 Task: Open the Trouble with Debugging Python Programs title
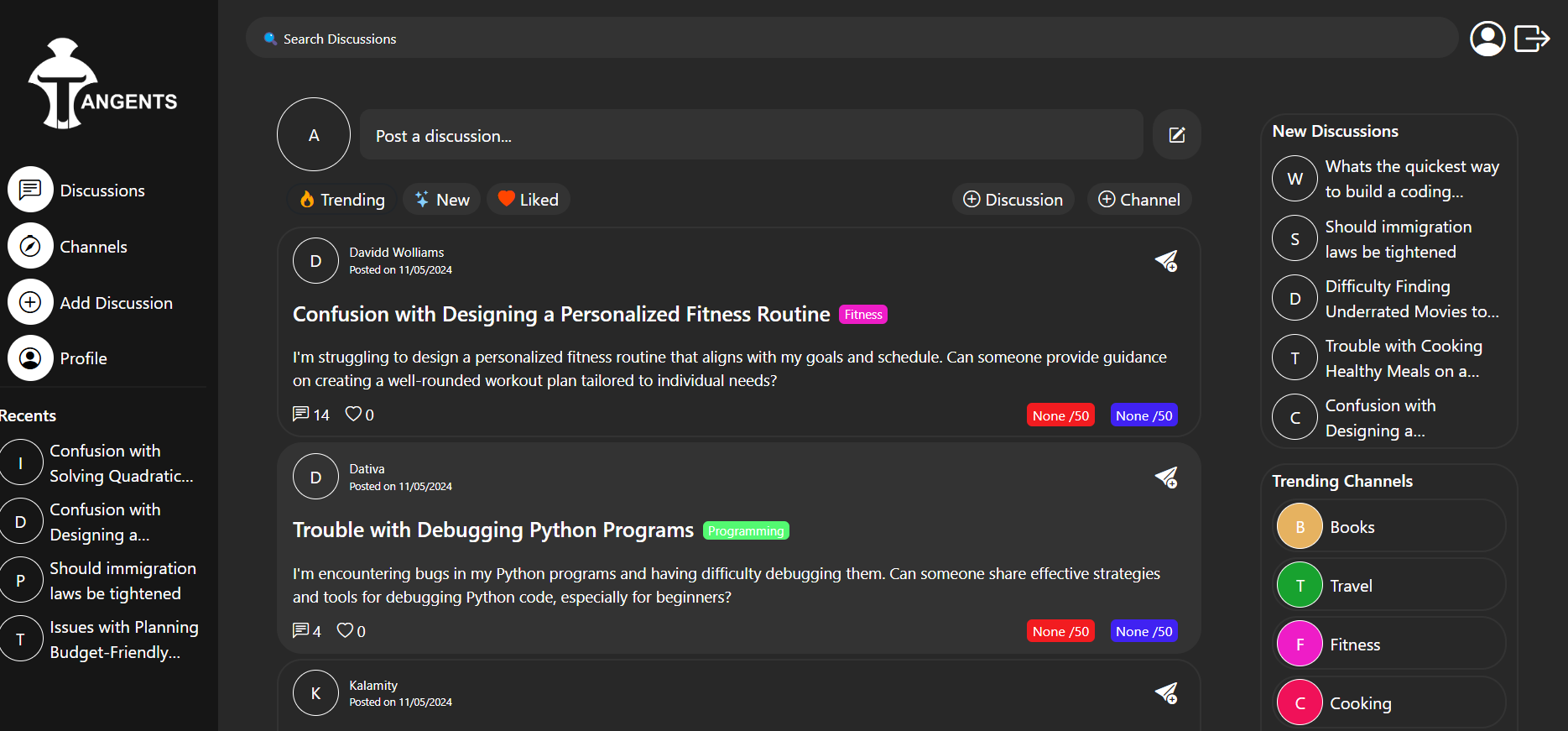493,530
